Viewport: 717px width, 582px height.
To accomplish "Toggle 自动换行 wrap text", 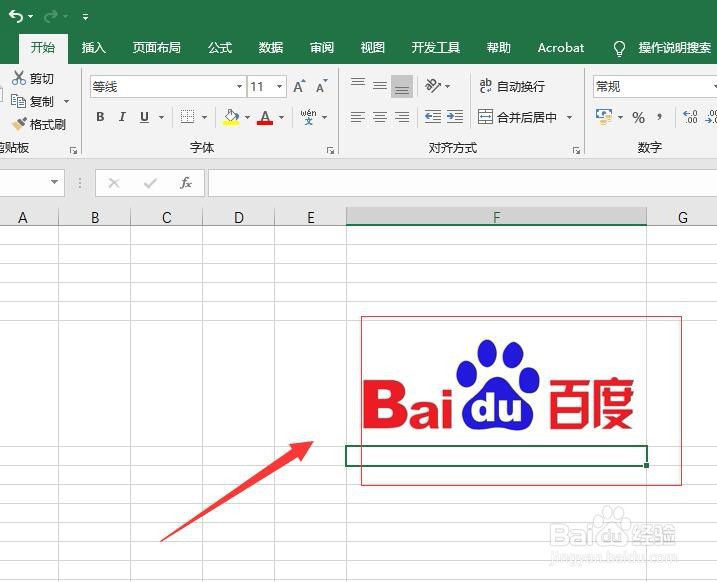I will click(x=512, y=86).
